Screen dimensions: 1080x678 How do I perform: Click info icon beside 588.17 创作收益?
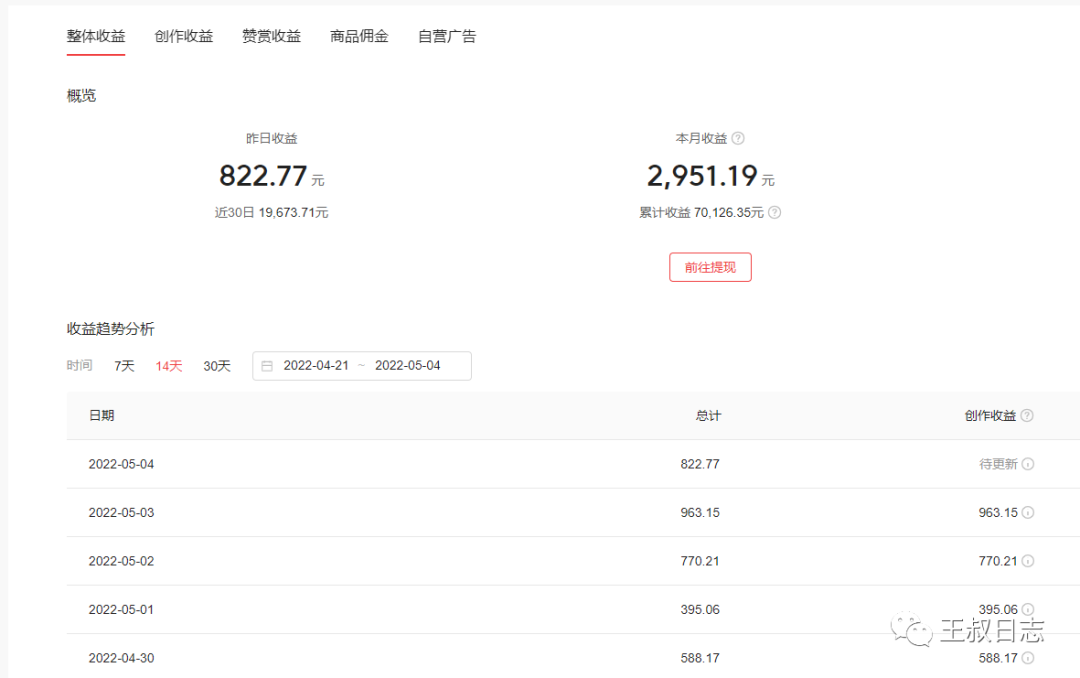click(1028, 658)
